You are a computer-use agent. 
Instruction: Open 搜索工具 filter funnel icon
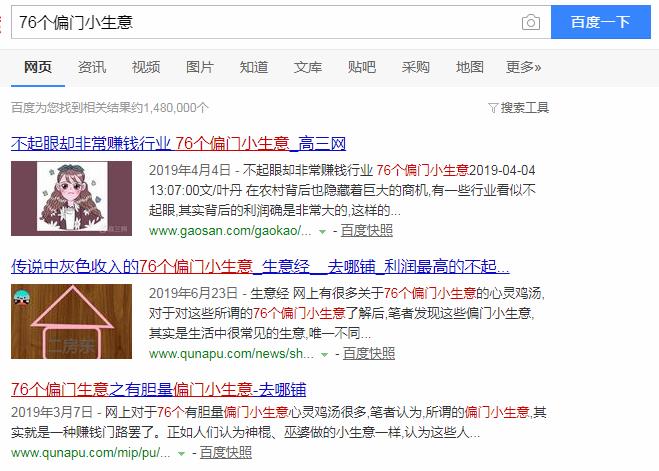(493, 108)
